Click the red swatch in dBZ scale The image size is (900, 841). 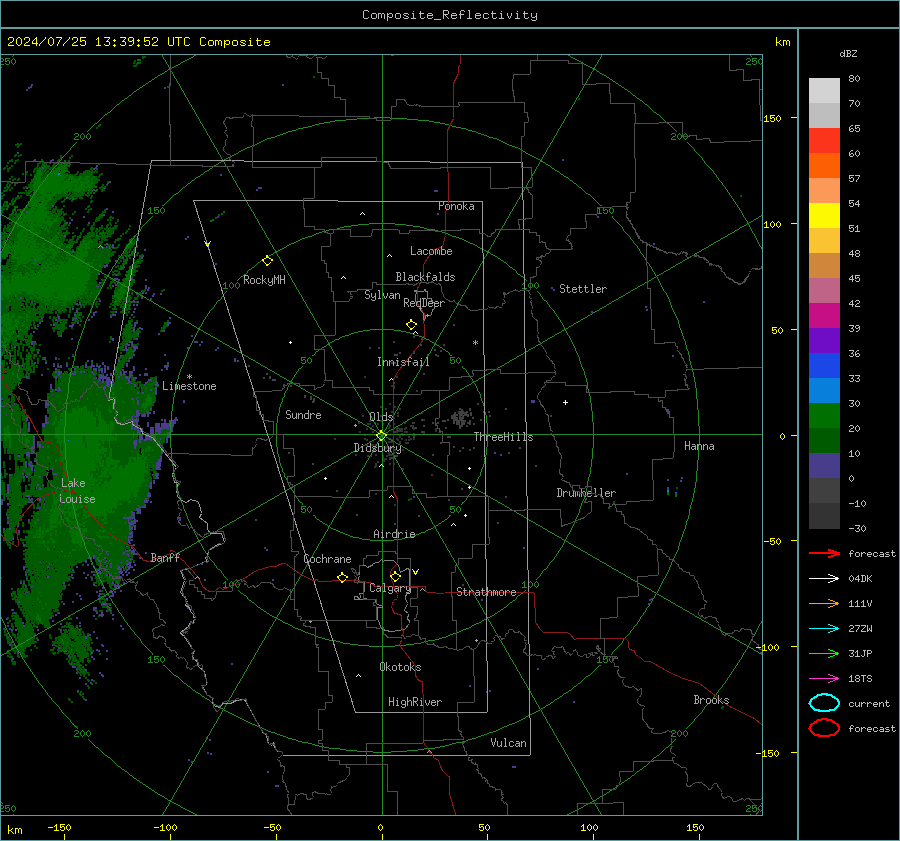point(824,141)
